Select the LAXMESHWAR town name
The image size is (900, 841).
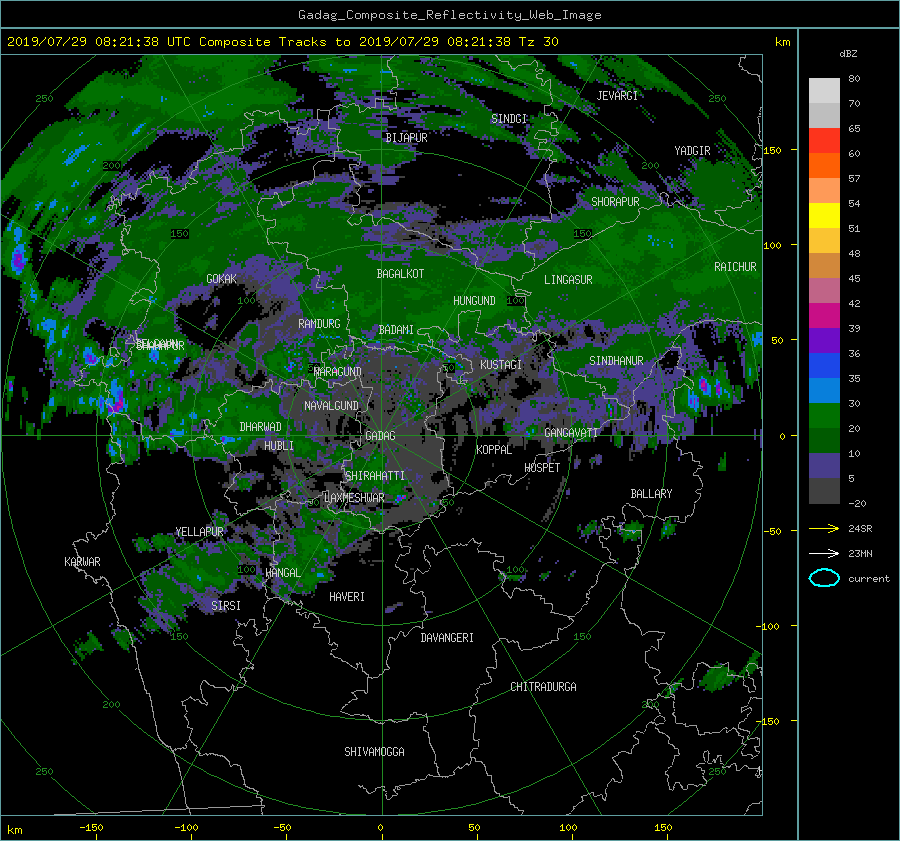[354, 498]
